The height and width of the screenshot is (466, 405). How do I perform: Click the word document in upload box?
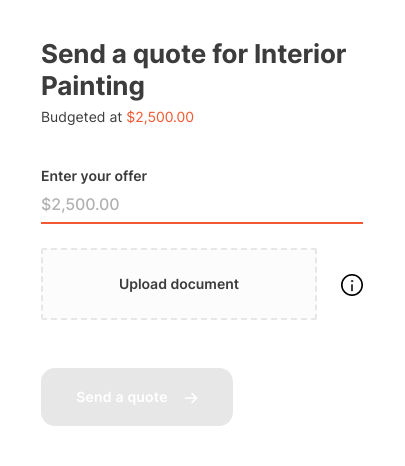[x=205, y=284]
